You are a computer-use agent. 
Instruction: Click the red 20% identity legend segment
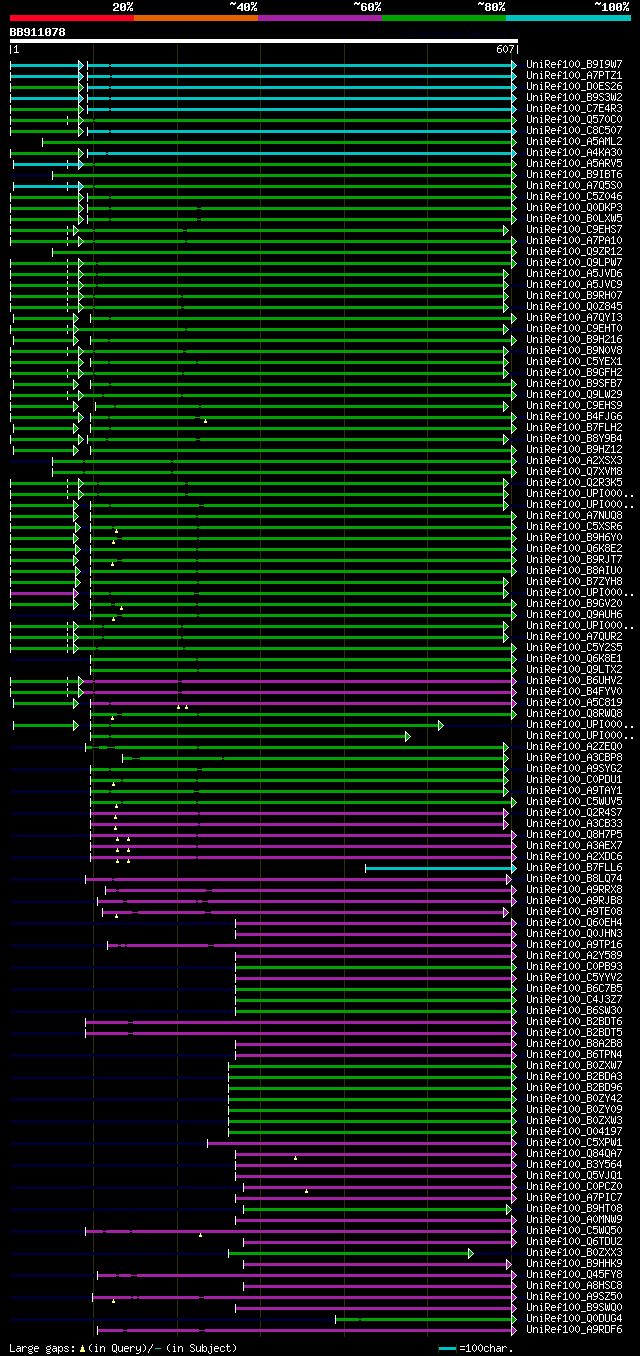click(x=72, y=18)
